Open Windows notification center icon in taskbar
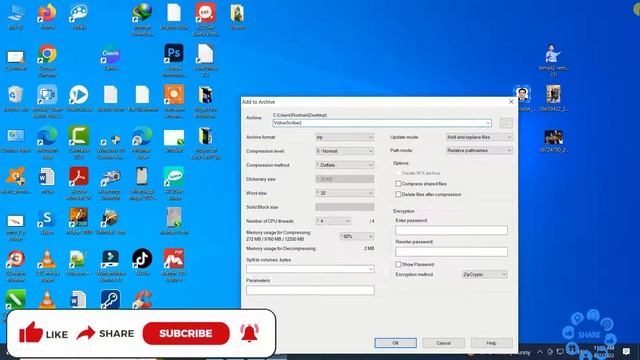The width and height of the screenshot is (640, 360). [x=626, y=351]
